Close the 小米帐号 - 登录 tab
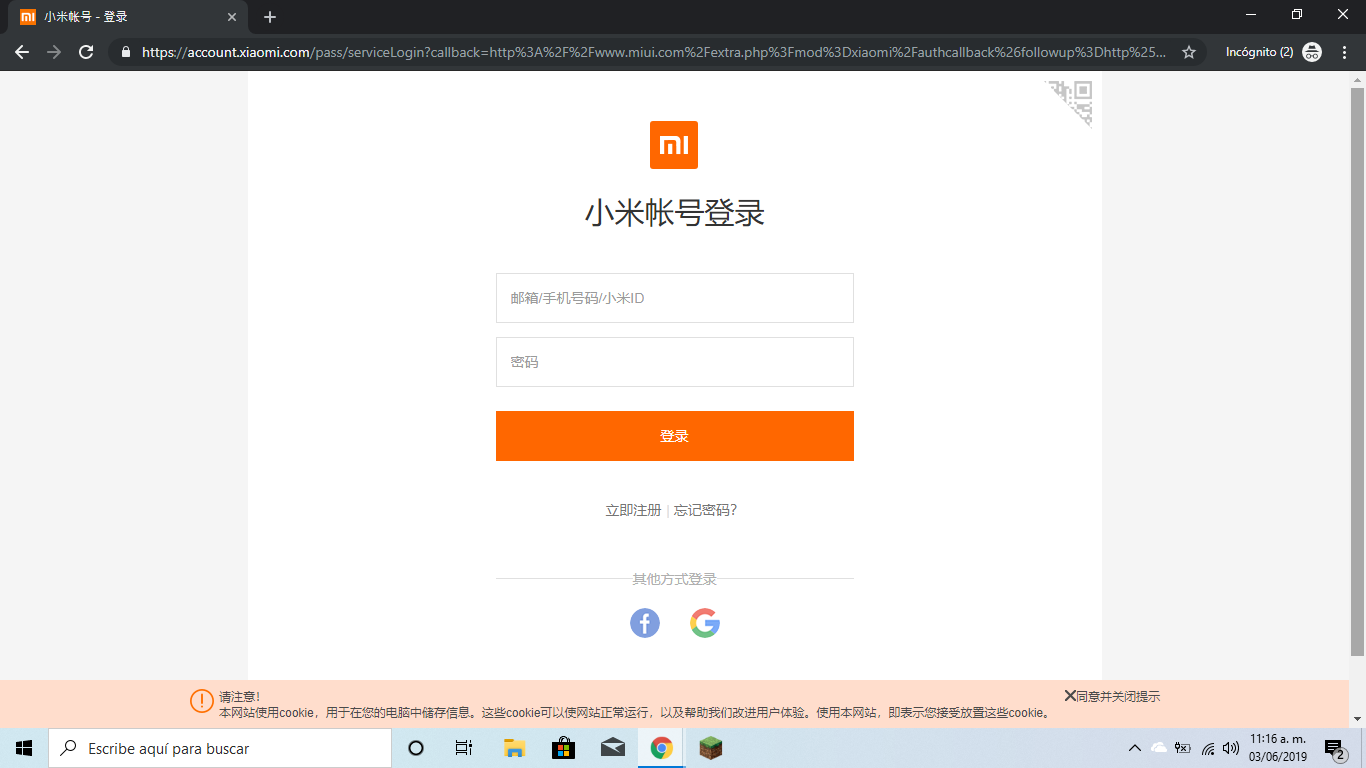This screenshot has height=768, width=1366. click(x=232, y=17)
